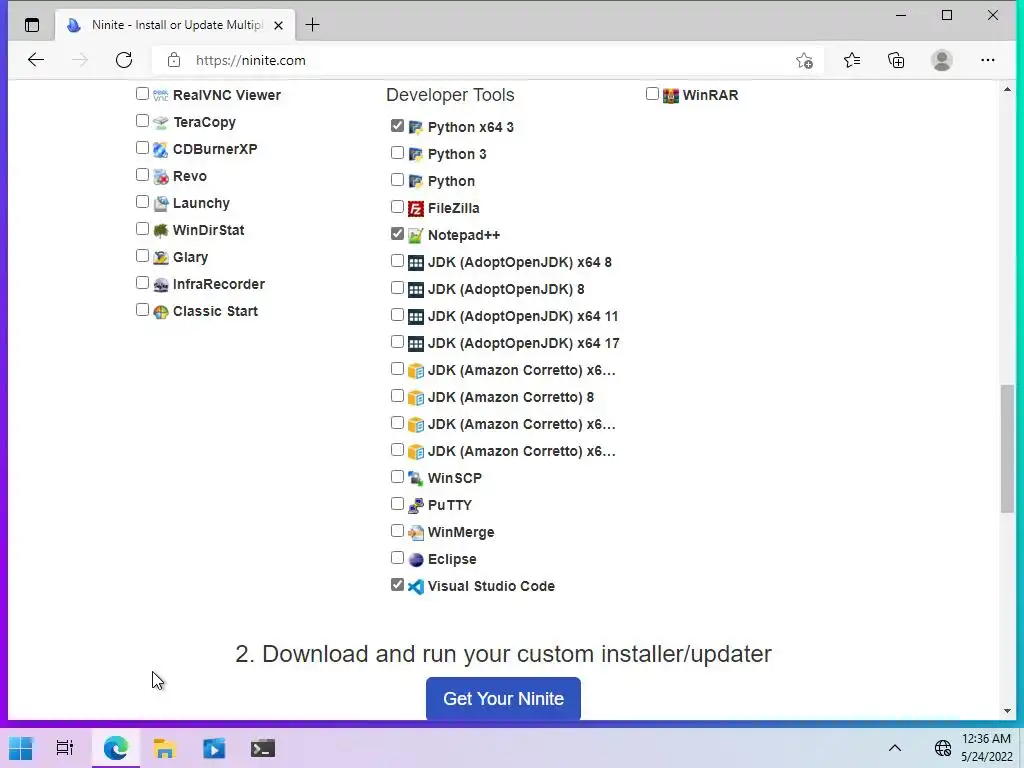Click the Notepad++ icon

click(416, 235)
